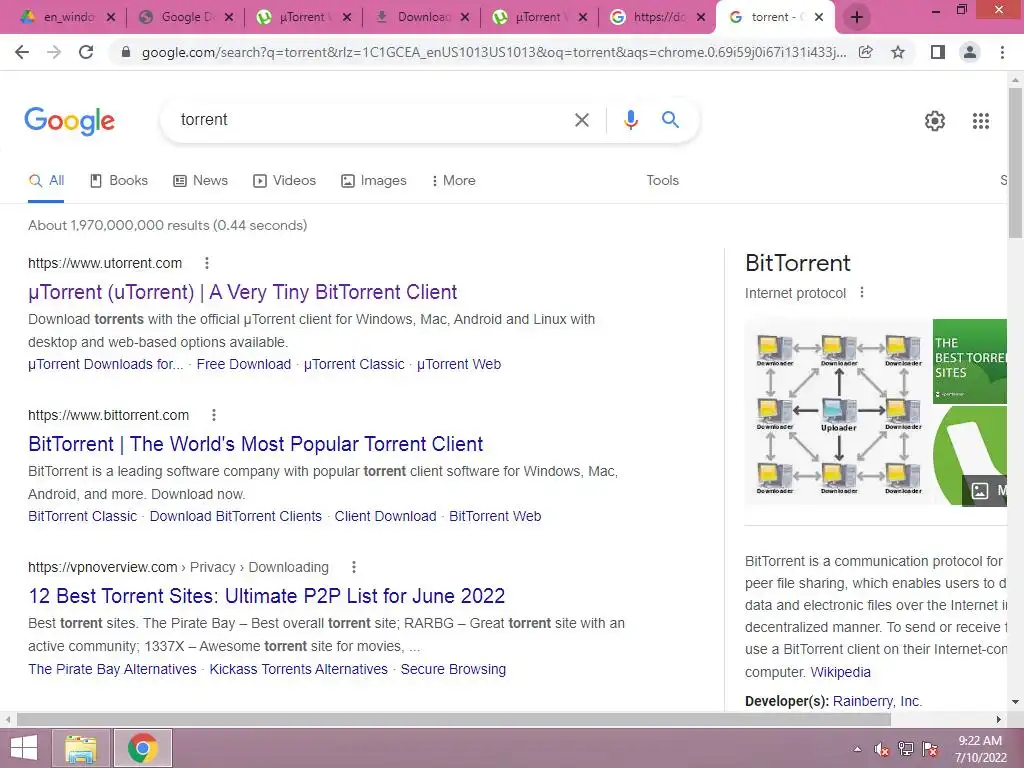Switch to the Books tab
This screenshot has width=1024, height=768.
point(119,181)
